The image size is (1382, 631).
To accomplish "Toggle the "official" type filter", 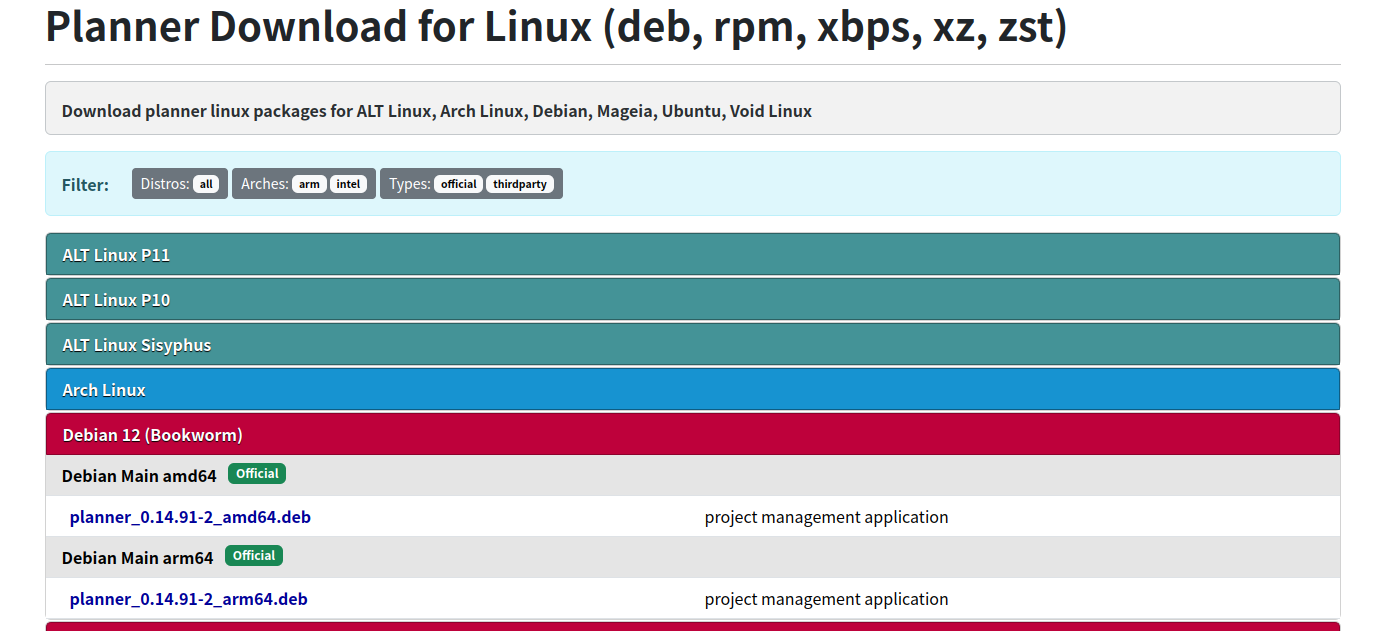I will [x=459, y=184].
